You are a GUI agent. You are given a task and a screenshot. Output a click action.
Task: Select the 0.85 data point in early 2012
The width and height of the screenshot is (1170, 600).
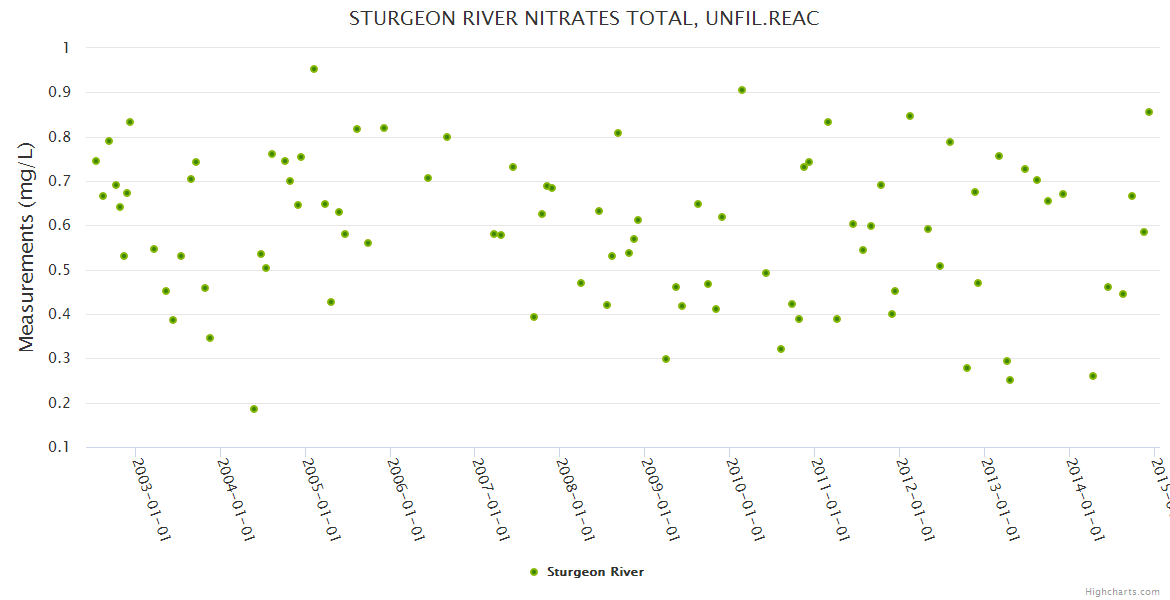910,116
